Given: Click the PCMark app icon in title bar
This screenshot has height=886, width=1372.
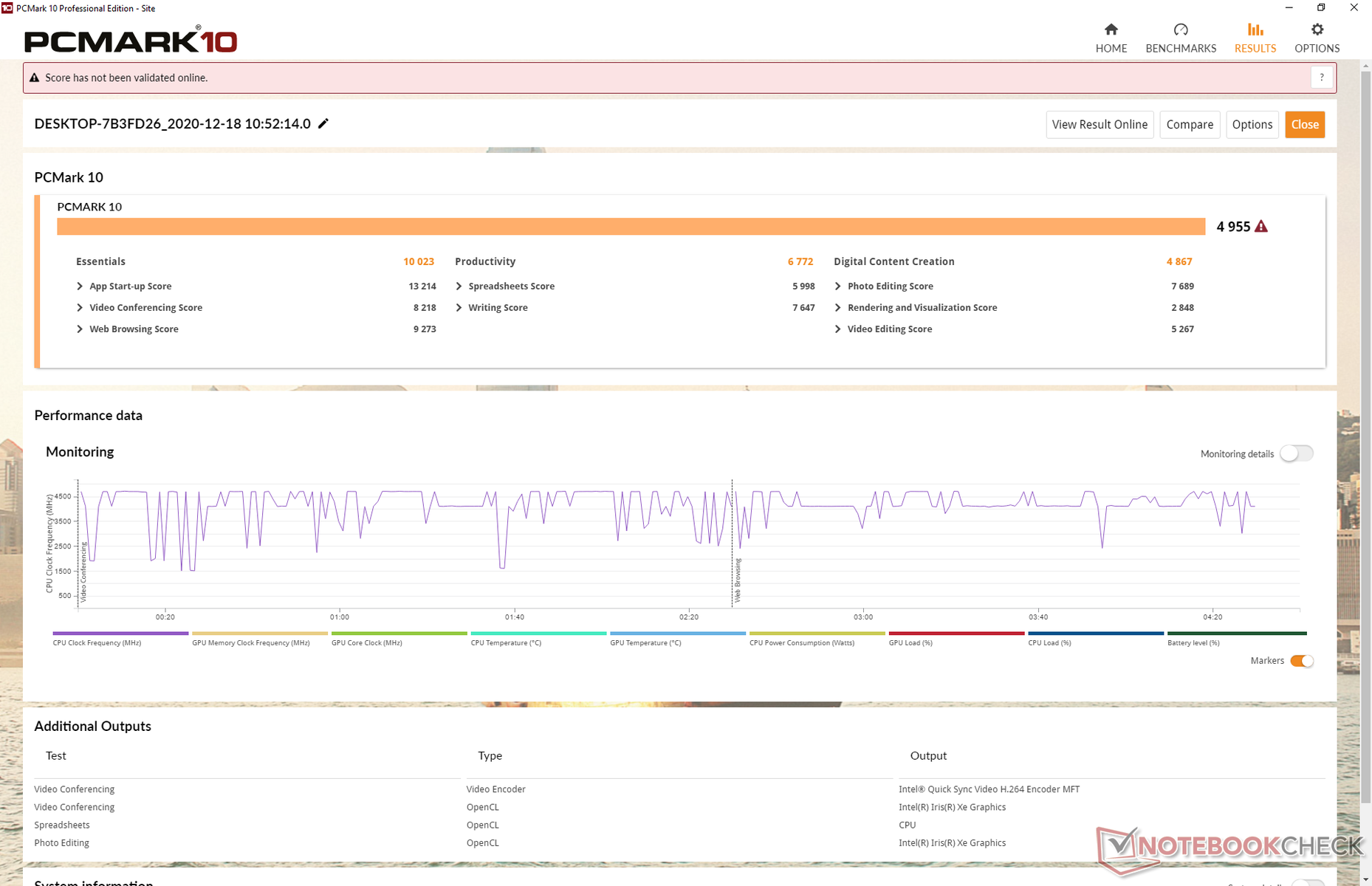Looking at the screenshot, I should coord(7,8).
